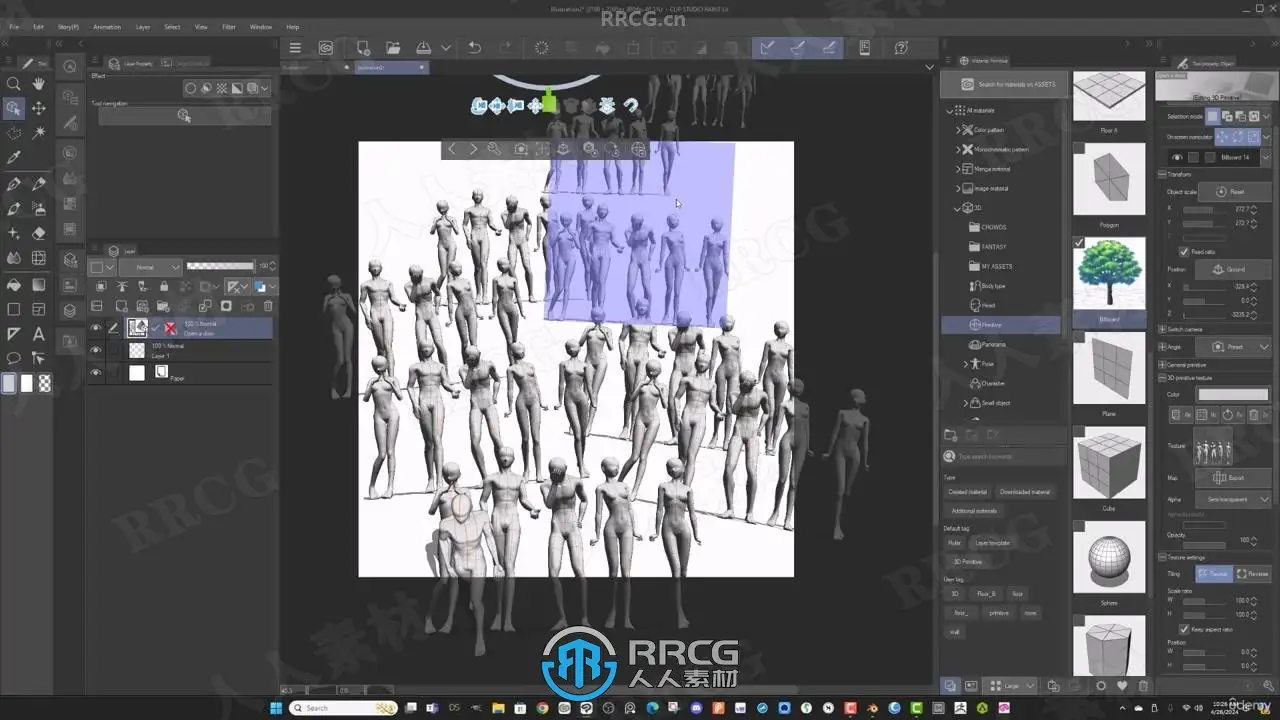Click the 3D primitive Color swatch
1280x720 pixels.
pyautogui.click(x=1234, y=395)
